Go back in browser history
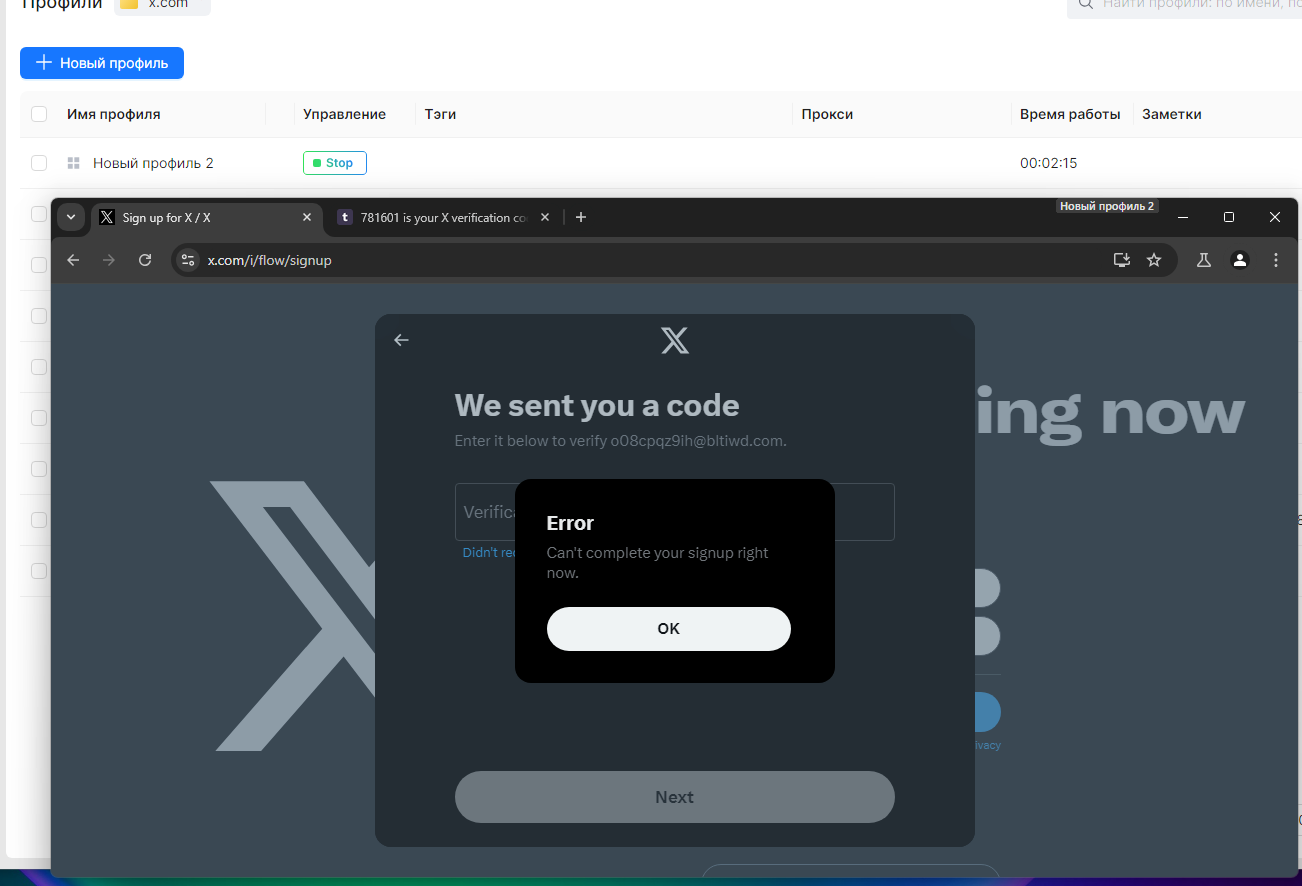This screenshot has width=1302, height=886. [73, 260]
